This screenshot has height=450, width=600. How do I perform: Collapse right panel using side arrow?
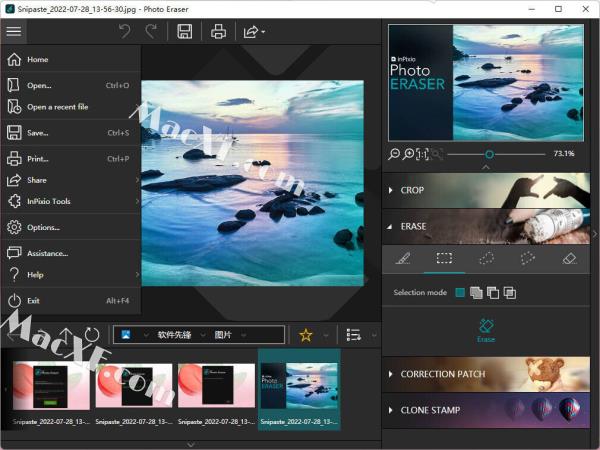[x=595, y=233]
